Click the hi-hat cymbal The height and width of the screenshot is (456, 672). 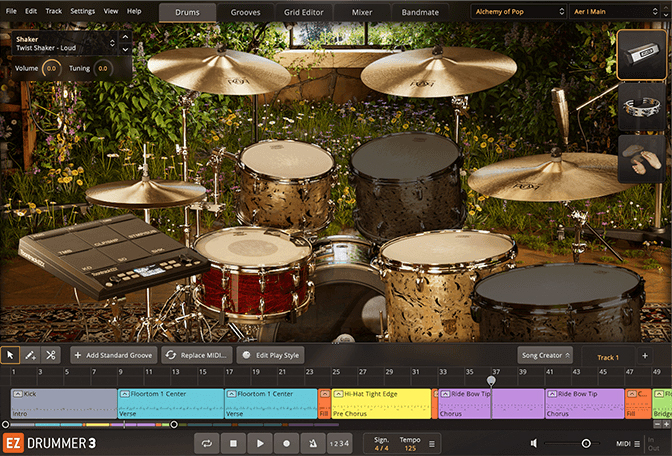(146, 194)
